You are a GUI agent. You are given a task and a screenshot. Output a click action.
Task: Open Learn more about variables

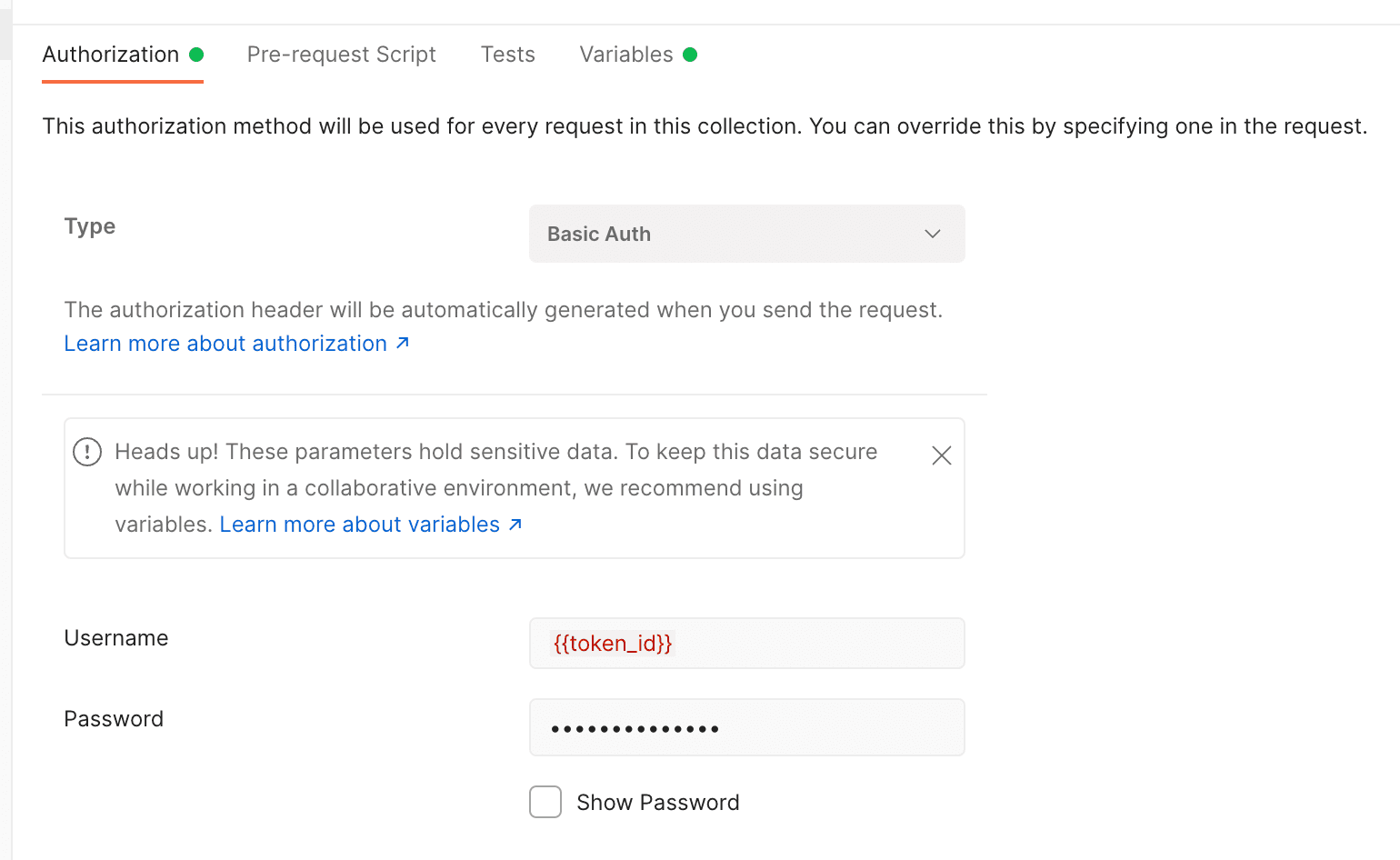pyautogui.click(x=360, y=525)
